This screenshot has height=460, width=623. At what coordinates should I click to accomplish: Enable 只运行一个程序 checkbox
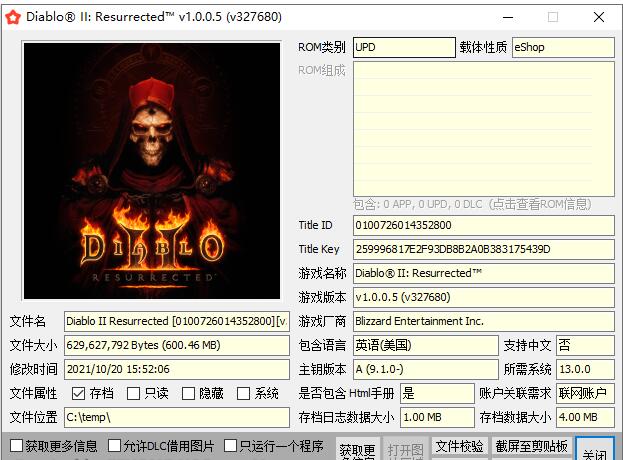(x=230, y=446)
